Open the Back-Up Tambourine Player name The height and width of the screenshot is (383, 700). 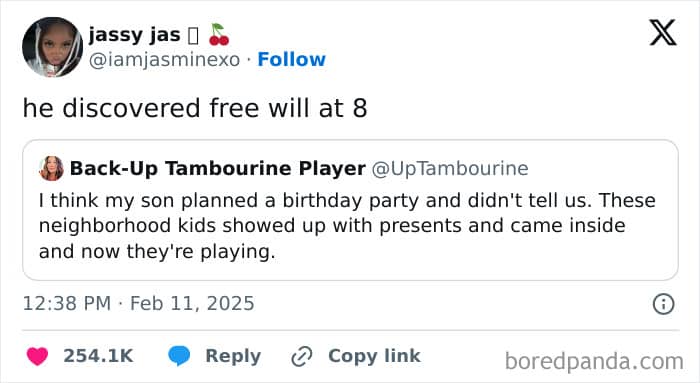tap(218, 169)
